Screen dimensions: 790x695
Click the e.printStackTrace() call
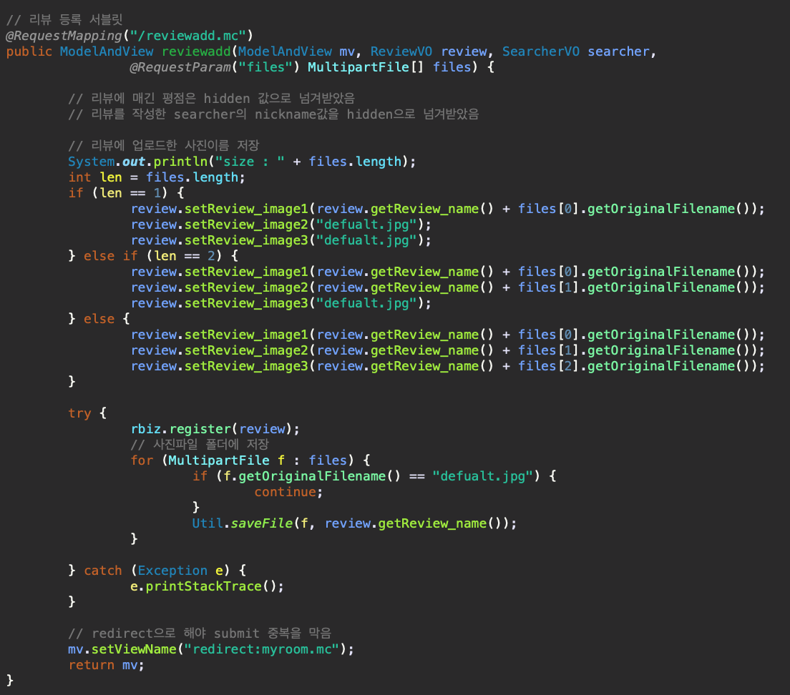pyautogui.click(x=207, y=586)
